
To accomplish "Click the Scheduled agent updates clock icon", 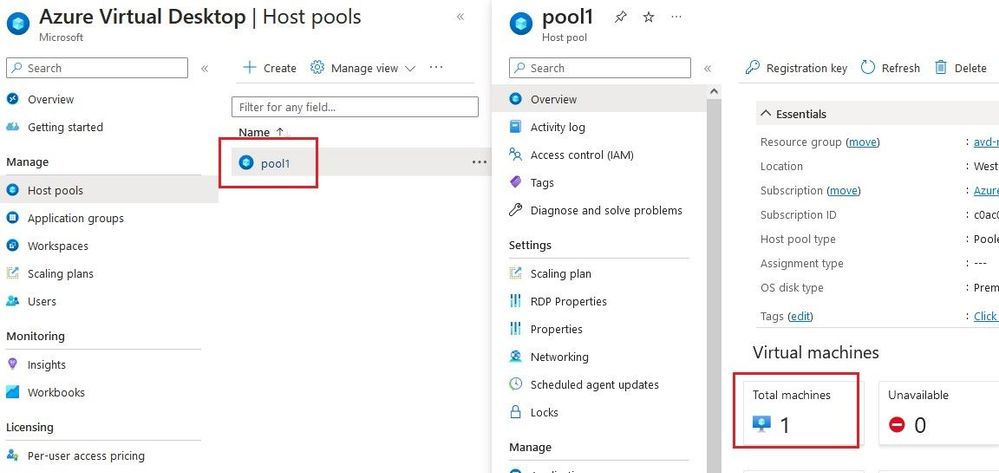I will (x=515, y=384).
